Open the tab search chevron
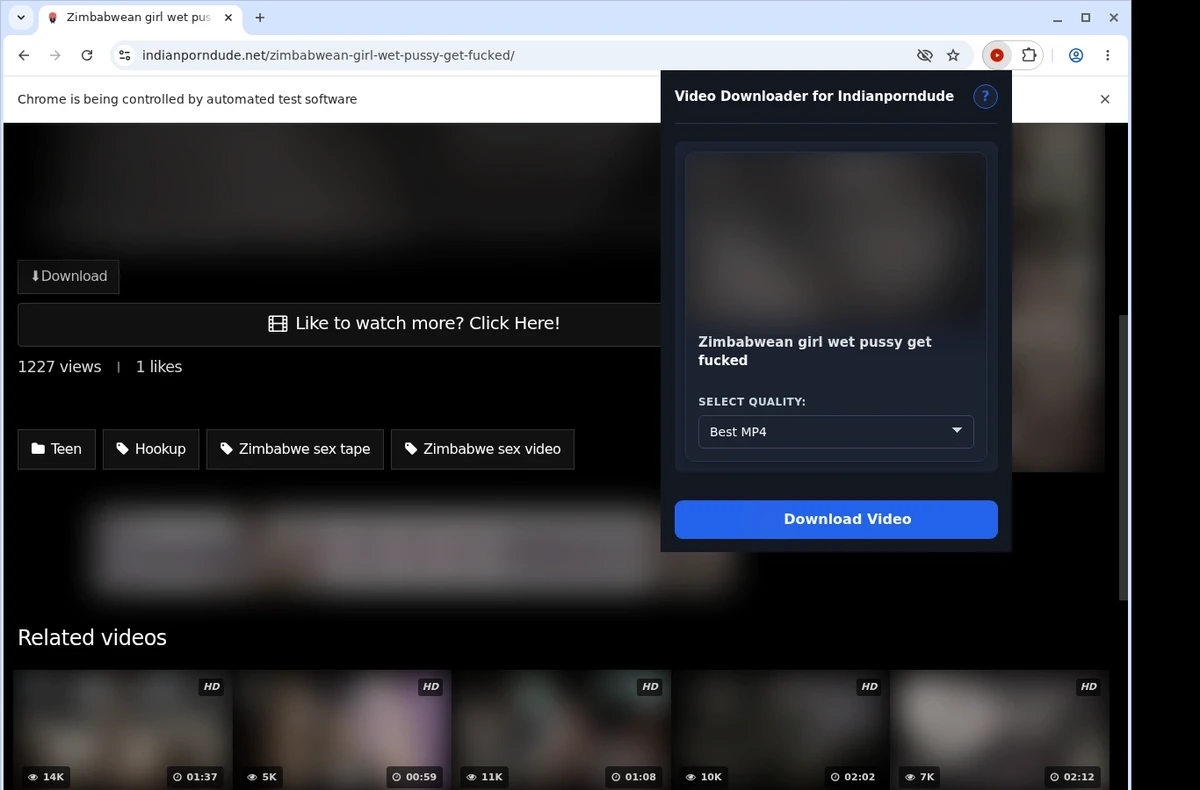The image size is (1200, 790). (x=21, y=18)
